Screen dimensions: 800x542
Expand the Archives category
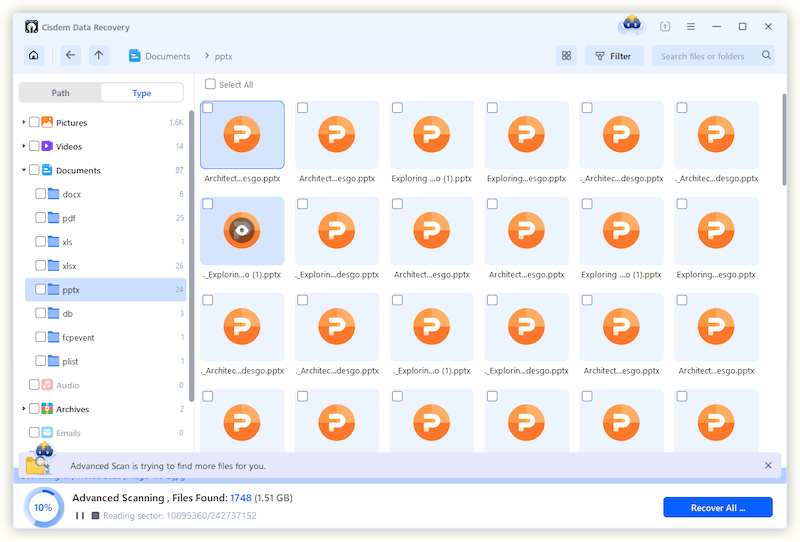pyautogui.click(x=23, y=409)
